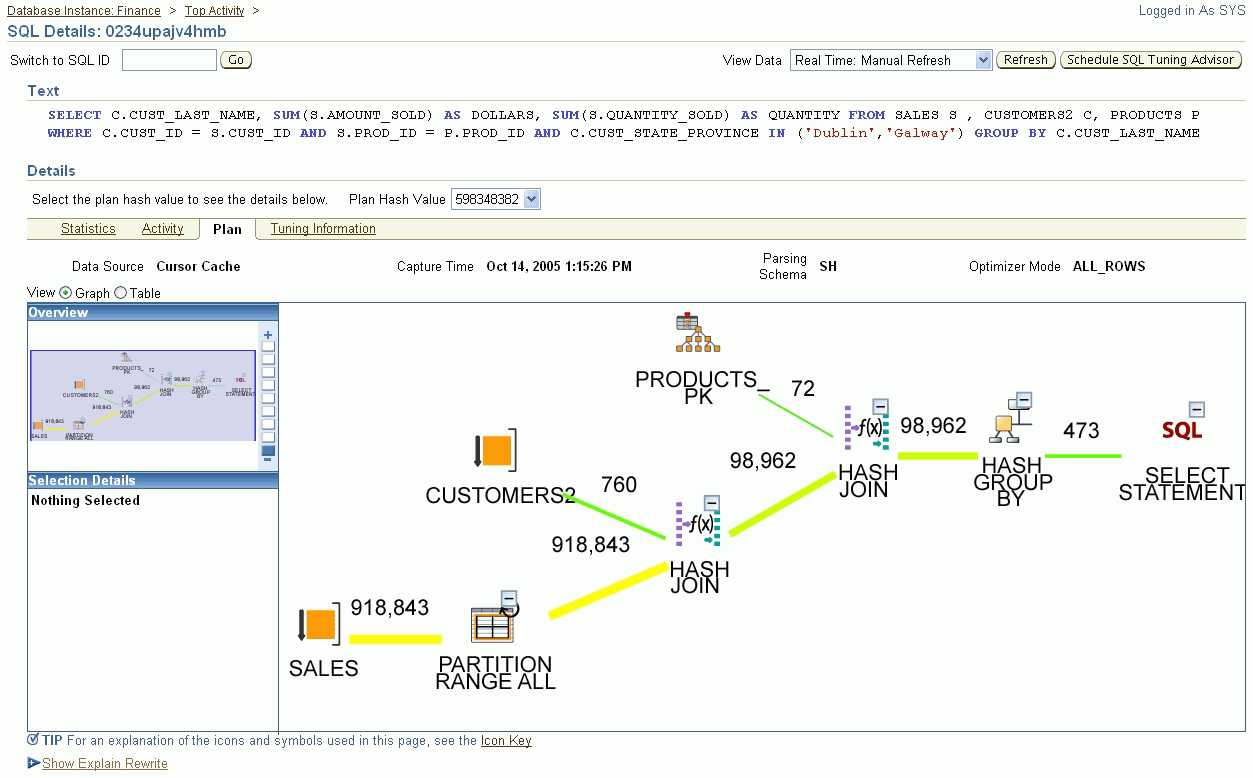Open the Show Explain Rewrite link
The image size is (1253, 778).
point(104,763)
